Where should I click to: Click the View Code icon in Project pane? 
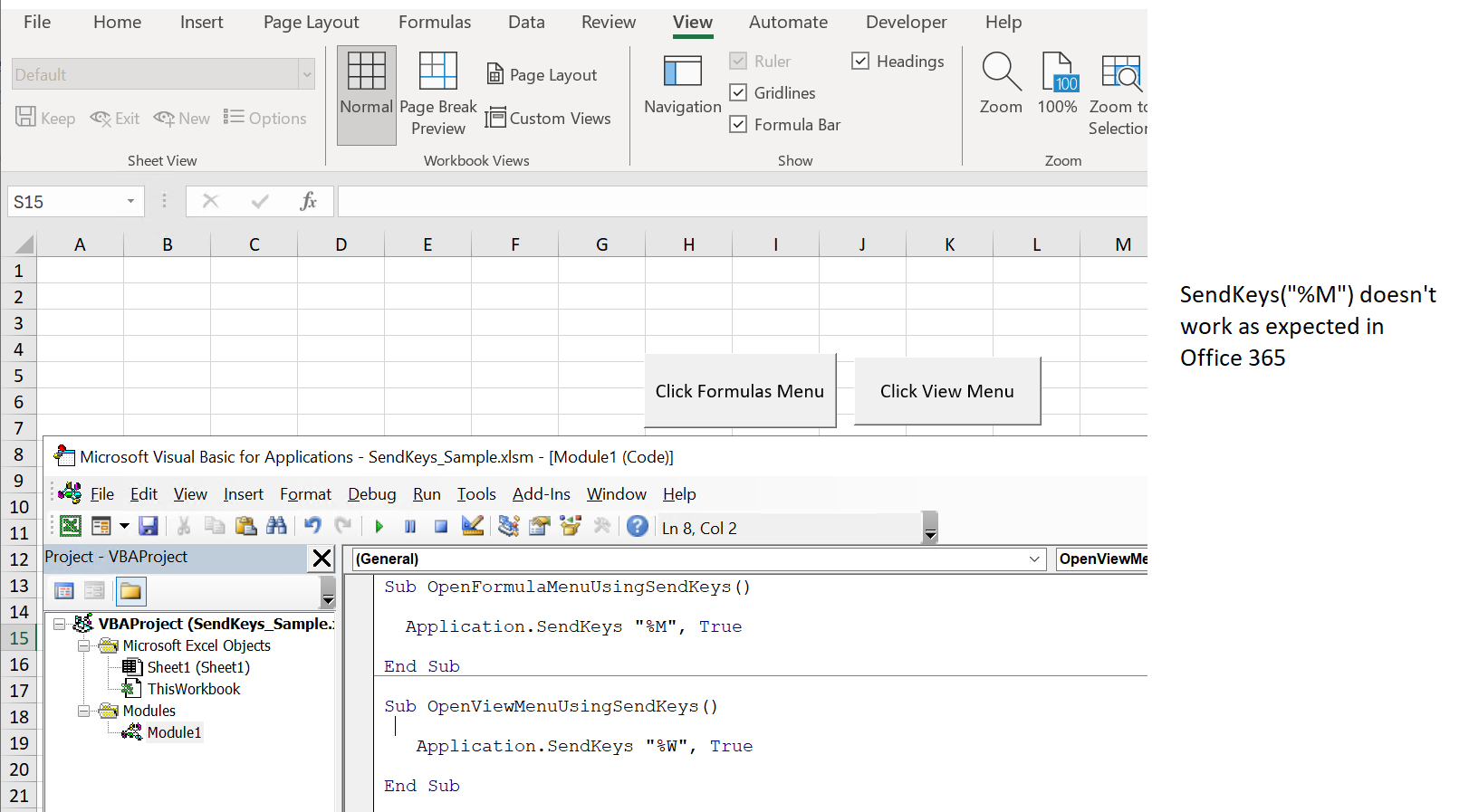(x=64, y=591)
